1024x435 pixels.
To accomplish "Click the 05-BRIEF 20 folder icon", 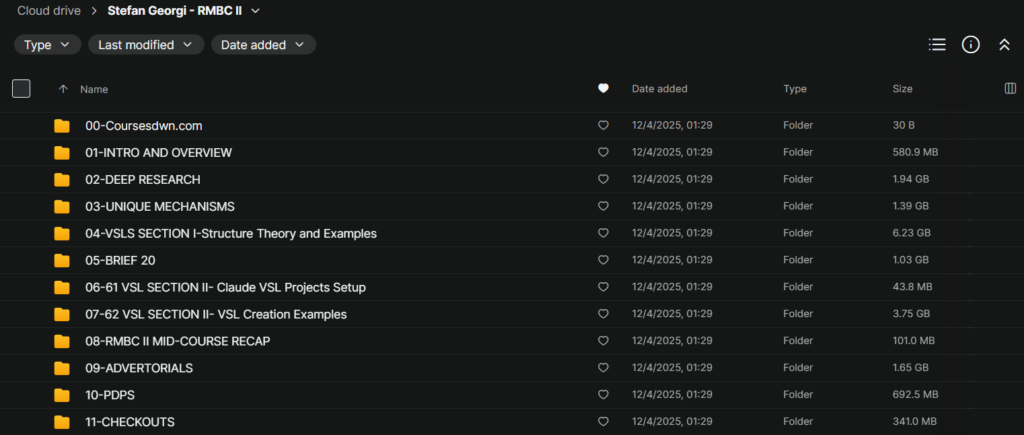I will 62,260.
